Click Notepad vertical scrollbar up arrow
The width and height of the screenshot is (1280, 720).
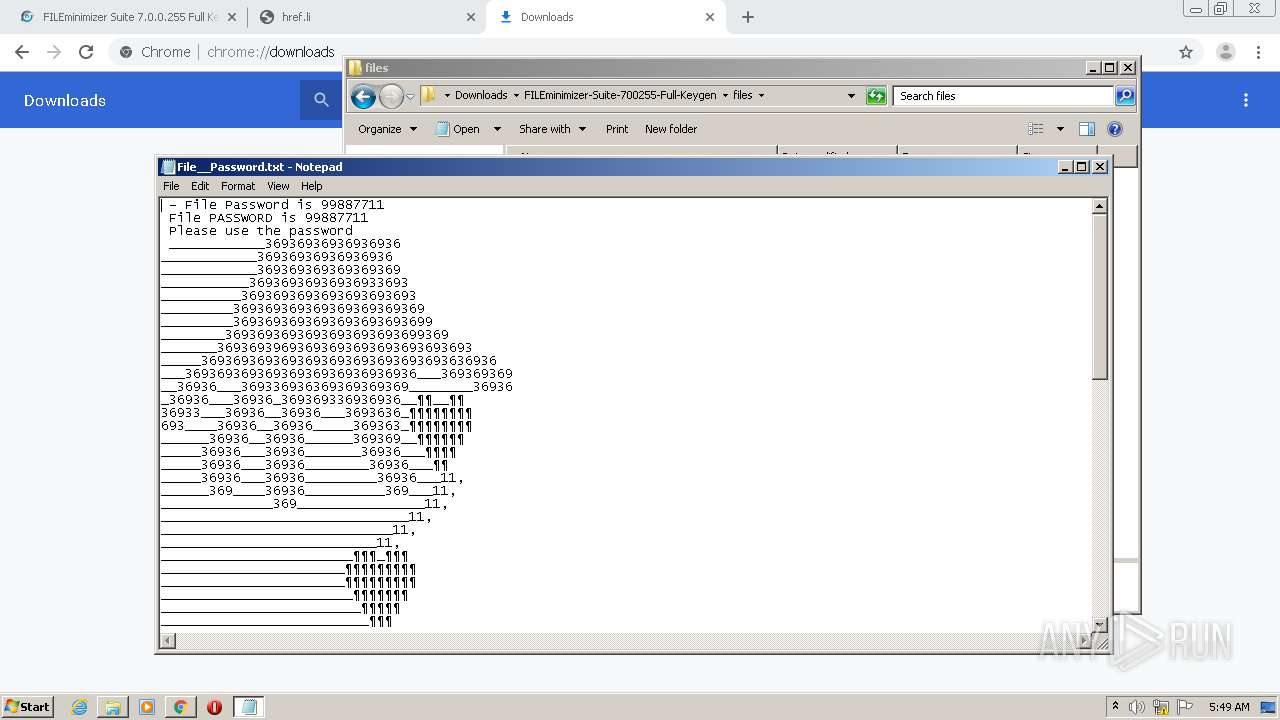(1100, 206)
